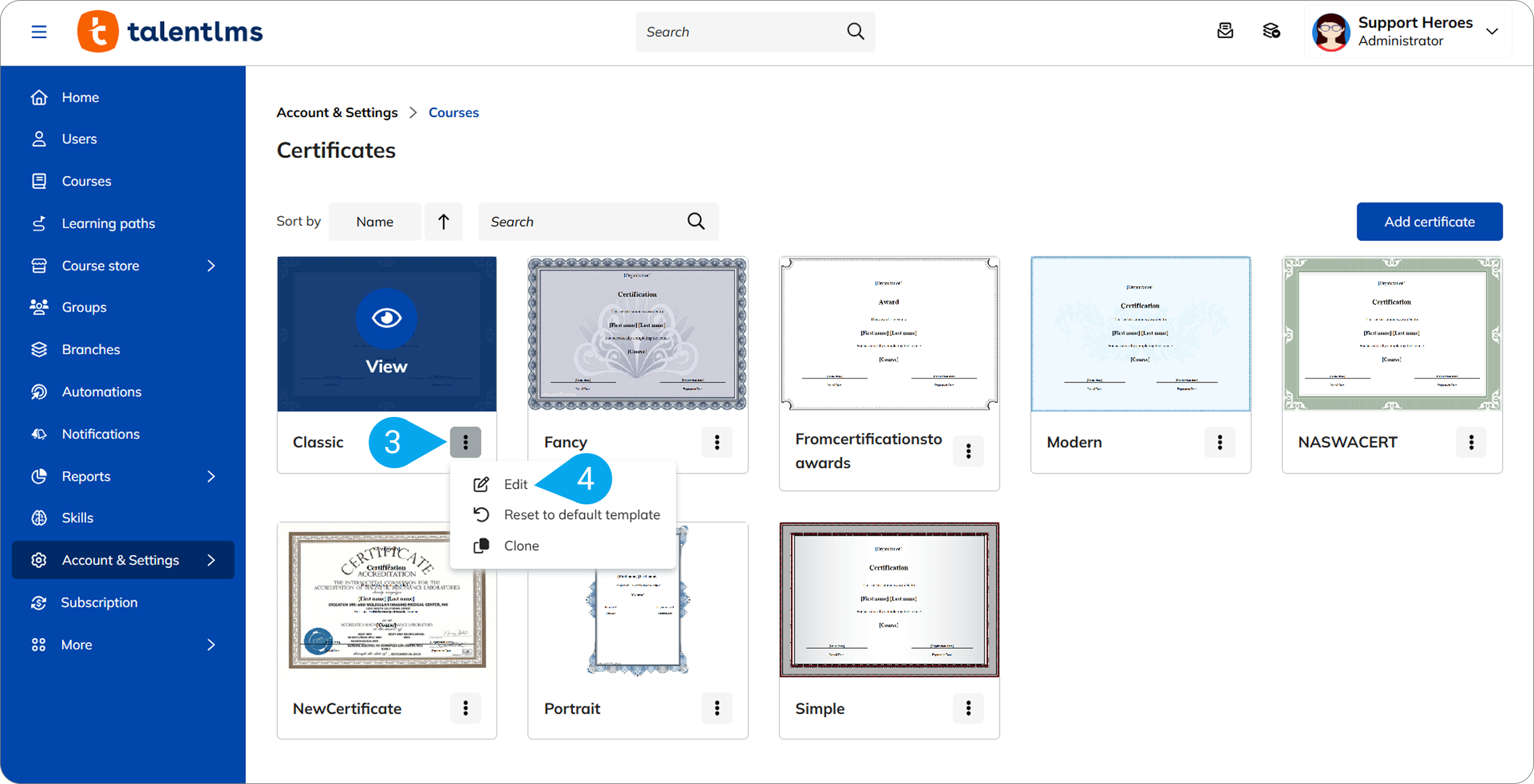Viewport: 1534px width, 784px height.
Task: Expand Reports submenu in sidebar
Action: (x=211, y=476)
